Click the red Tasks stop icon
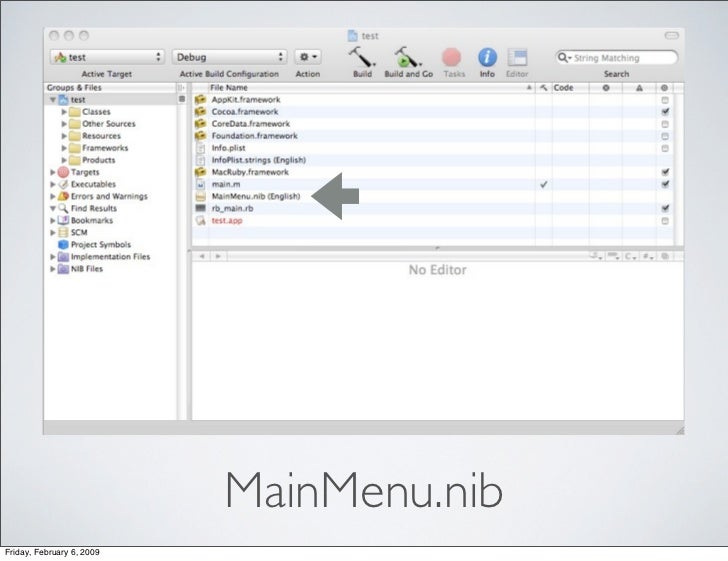 (x=451, y=58)
